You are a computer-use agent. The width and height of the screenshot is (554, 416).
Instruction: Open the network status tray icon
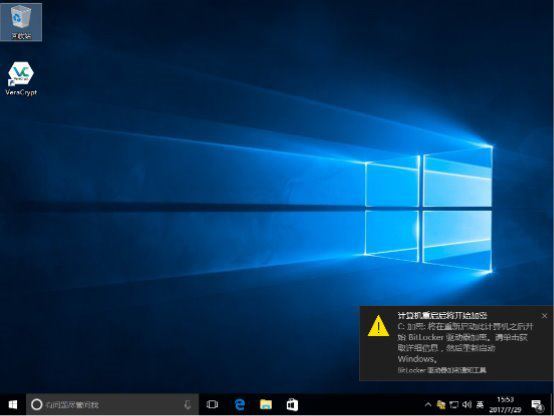(x=454, y=404)
